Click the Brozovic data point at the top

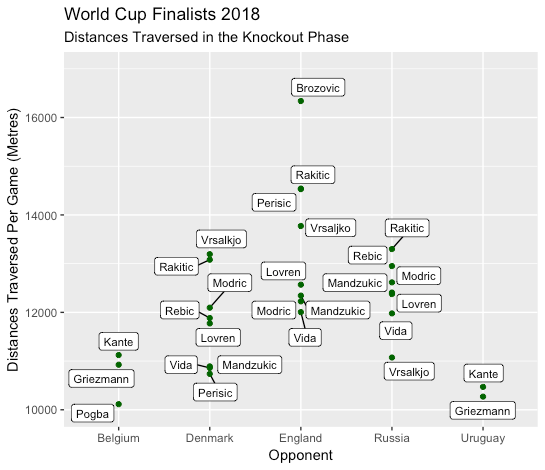301,101
